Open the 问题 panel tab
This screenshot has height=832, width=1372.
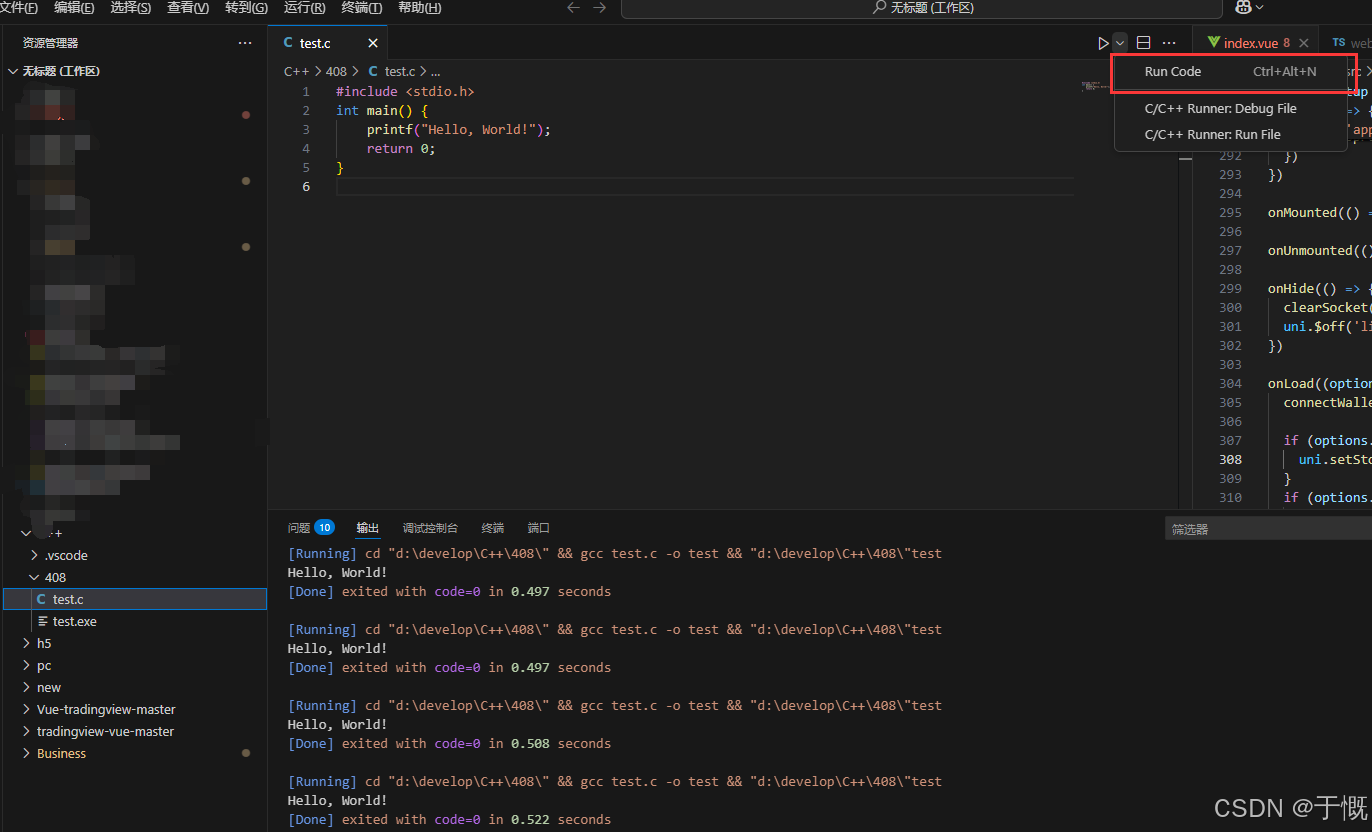coord(299,528)
